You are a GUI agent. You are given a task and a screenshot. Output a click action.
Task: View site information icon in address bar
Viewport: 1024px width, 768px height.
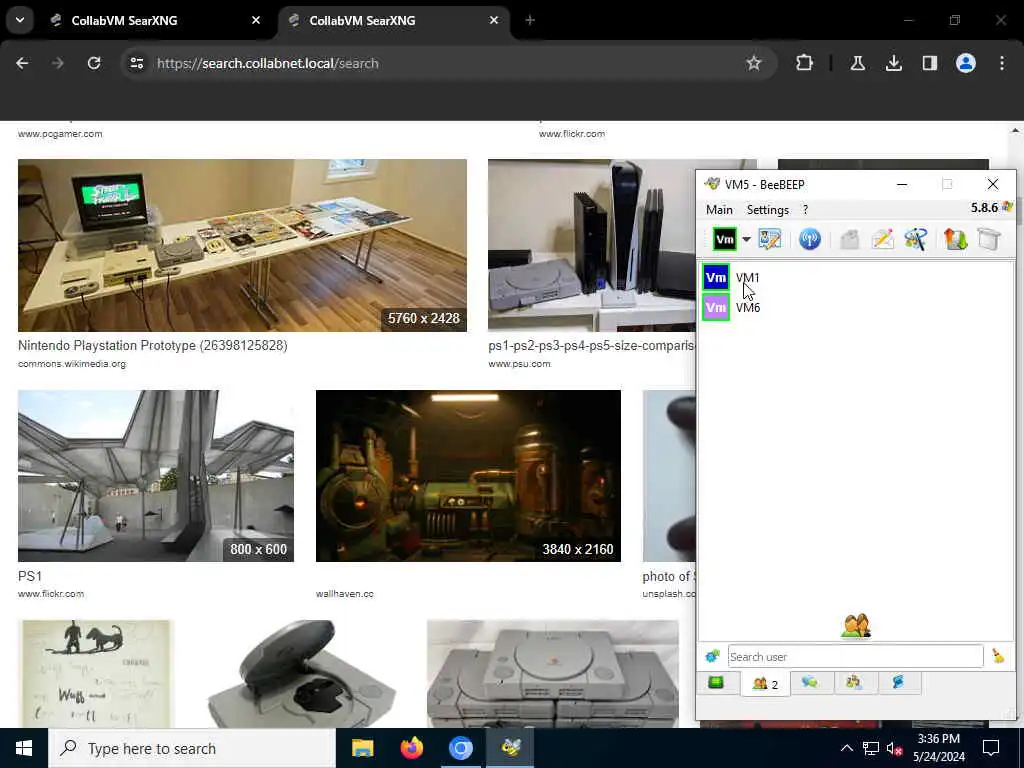point(136,63)
